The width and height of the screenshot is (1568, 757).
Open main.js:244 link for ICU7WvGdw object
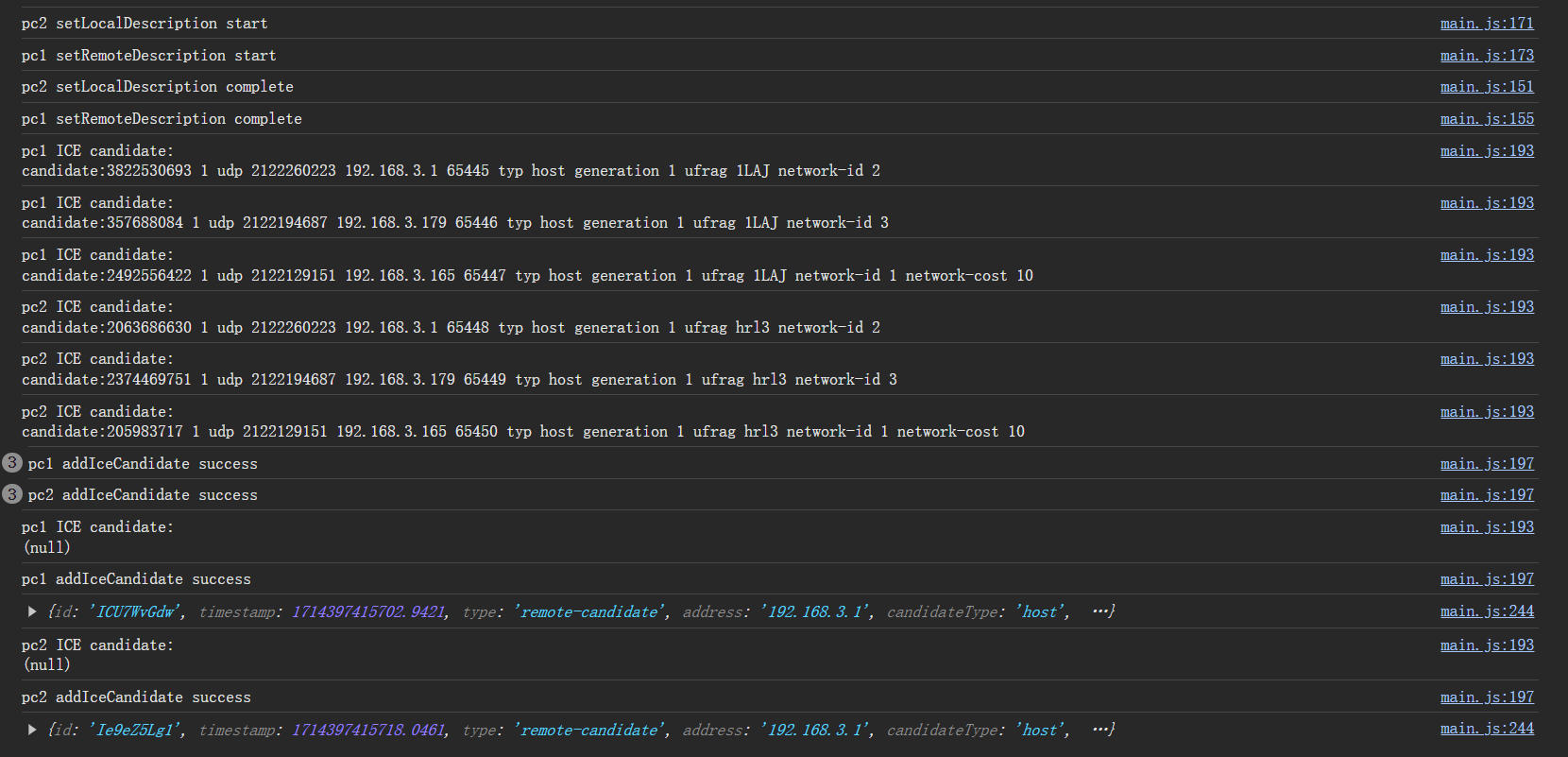point(1487,611)
